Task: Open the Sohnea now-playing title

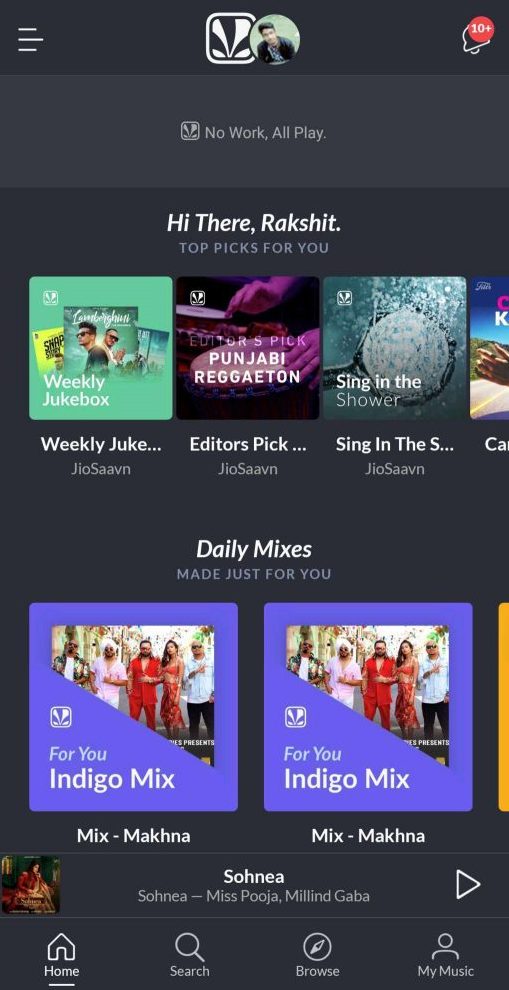Action: click(254, 876)
